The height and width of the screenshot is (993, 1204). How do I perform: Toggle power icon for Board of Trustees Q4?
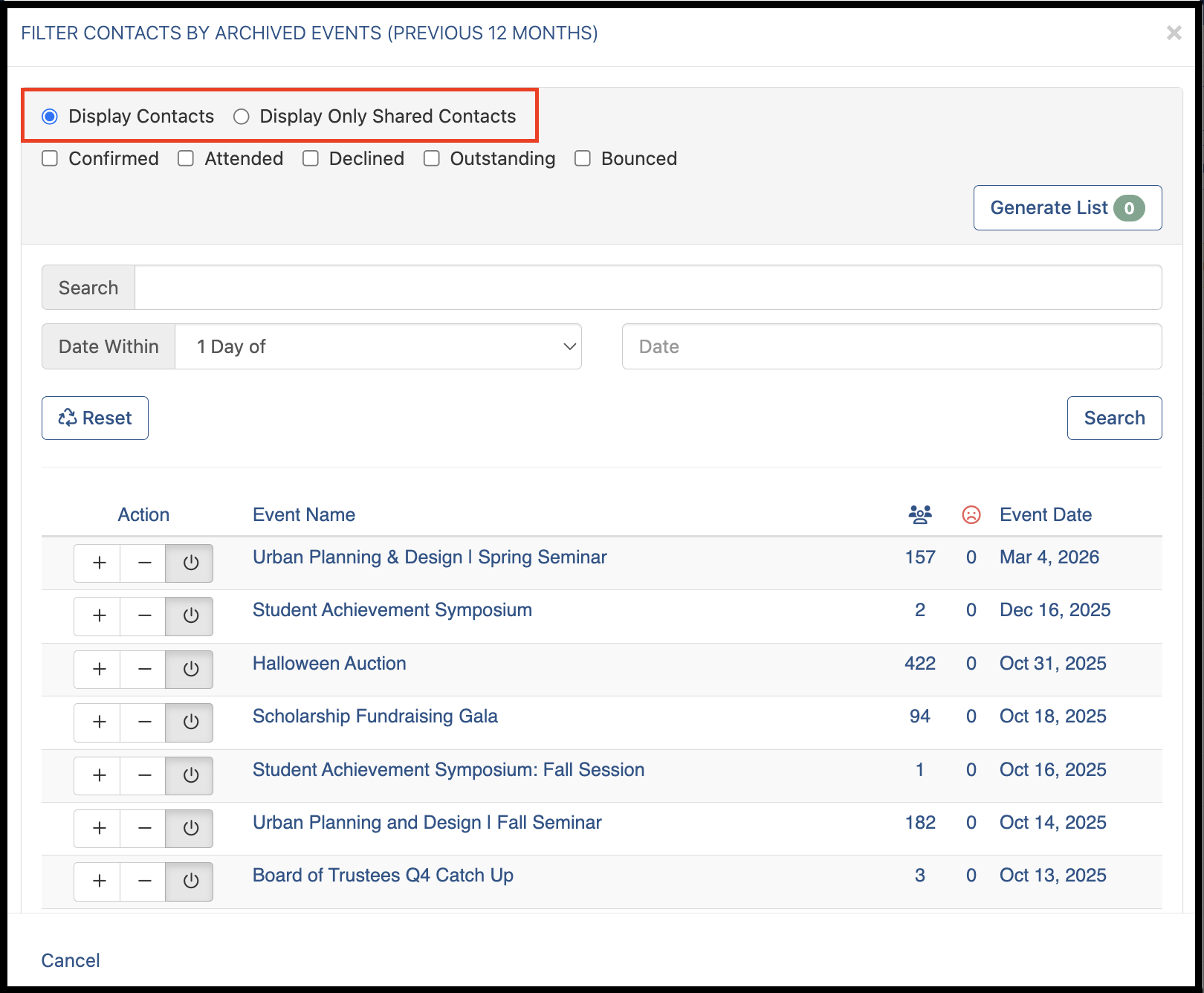coord(190,882)
